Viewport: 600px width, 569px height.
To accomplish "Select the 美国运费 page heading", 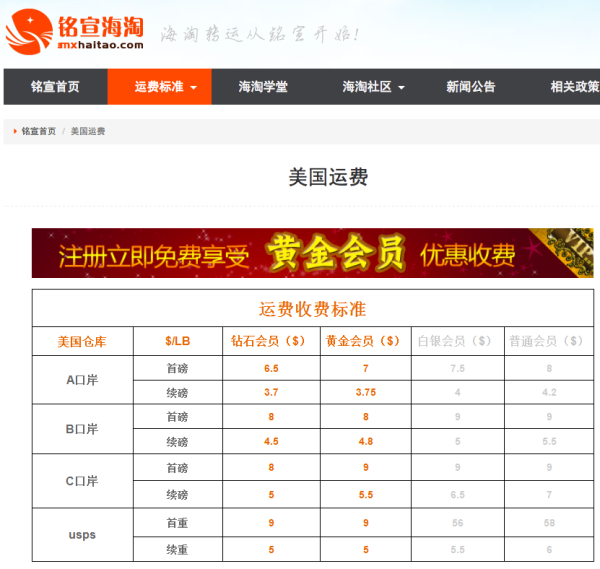I will pos(328,177).
